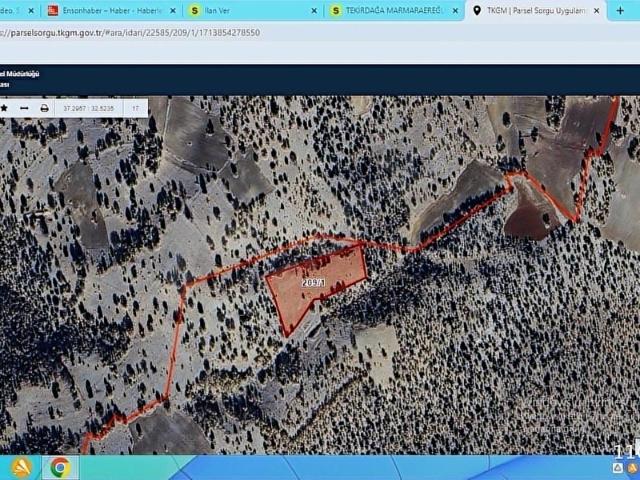
Task: Click the orange app icon on taskbar
Action: point(22,468)
